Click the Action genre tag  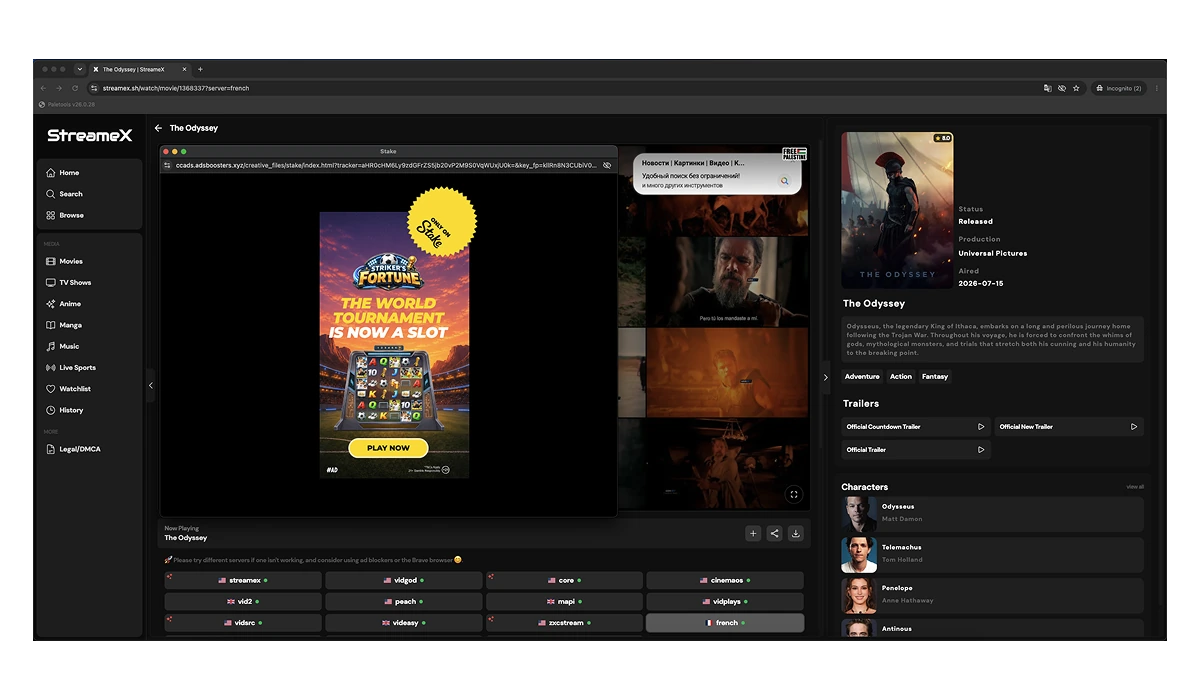(x=901, y=377)
